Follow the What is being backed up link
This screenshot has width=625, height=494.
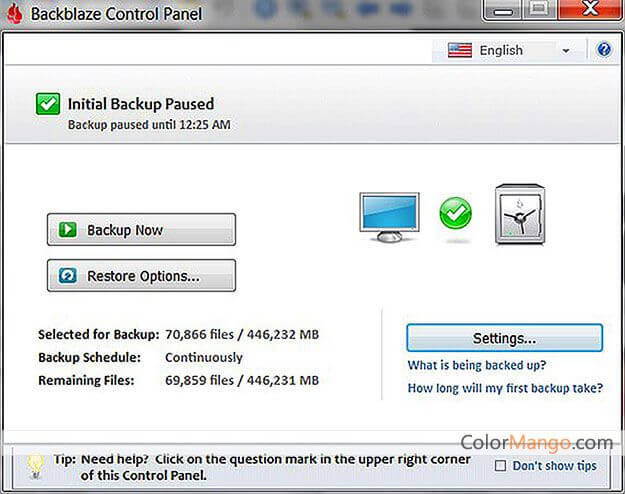476,366
